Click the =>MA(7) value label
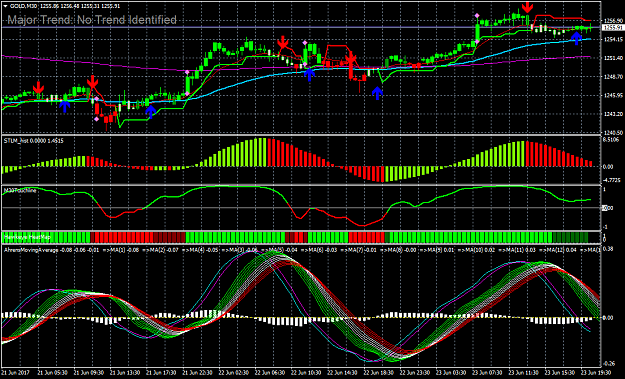Viewport: 625px width, 379px height. pyautogui.click(x=359, y=250)
